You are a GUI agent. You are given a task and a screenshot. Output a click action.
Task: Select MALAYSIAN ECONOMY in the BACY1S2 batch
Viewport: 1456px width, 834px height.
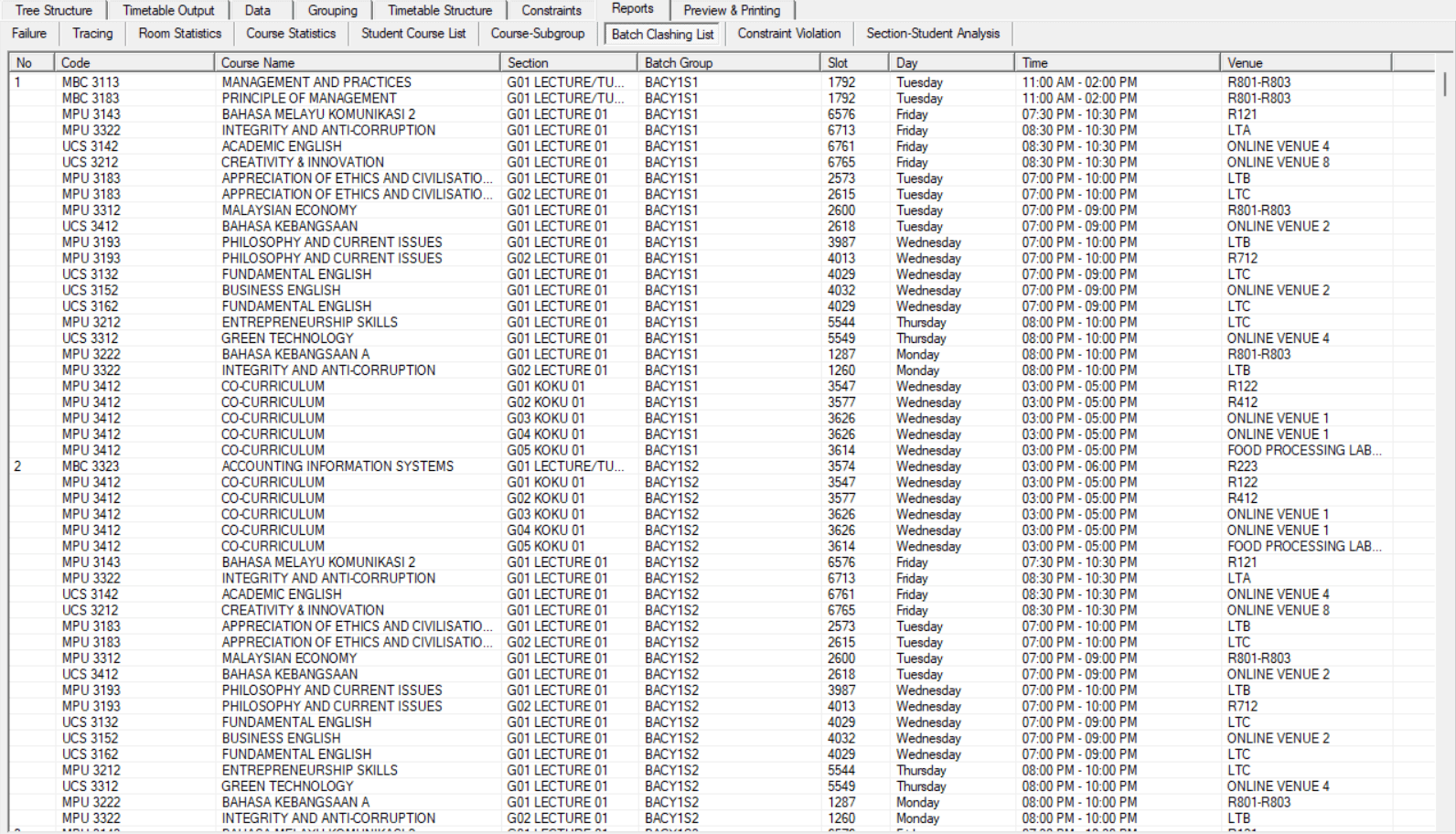pos(289,658)
